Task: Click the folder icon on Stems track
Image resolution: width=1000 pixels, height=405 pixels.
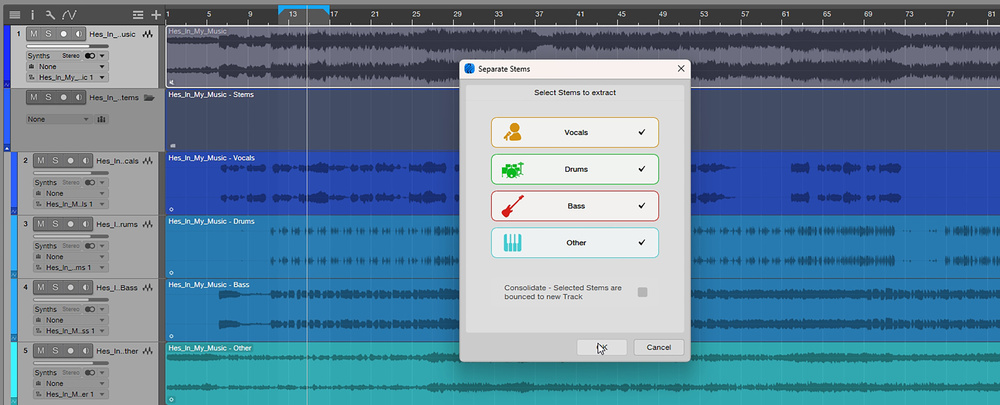Action: point(148,98)
